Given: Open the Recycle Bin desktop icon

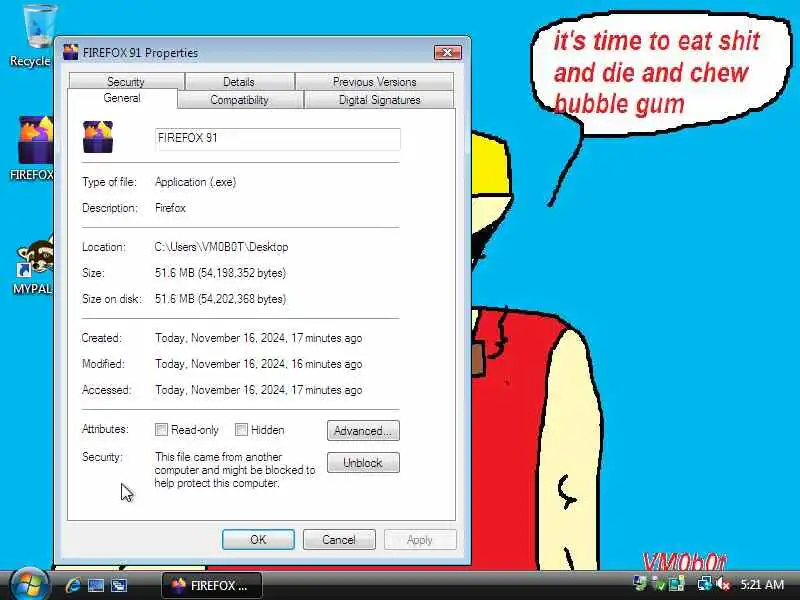Looking at the screenshot, I should point(35,36).
